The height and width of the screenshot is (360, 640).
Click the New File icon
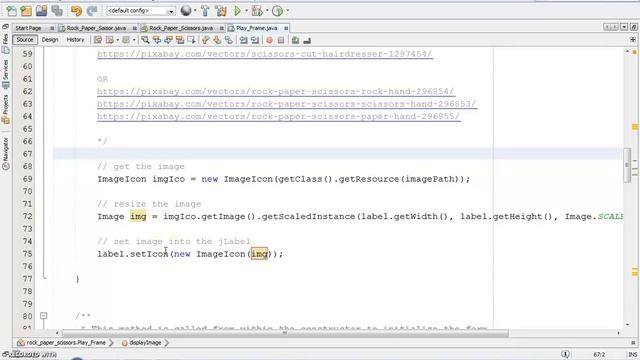11,11
